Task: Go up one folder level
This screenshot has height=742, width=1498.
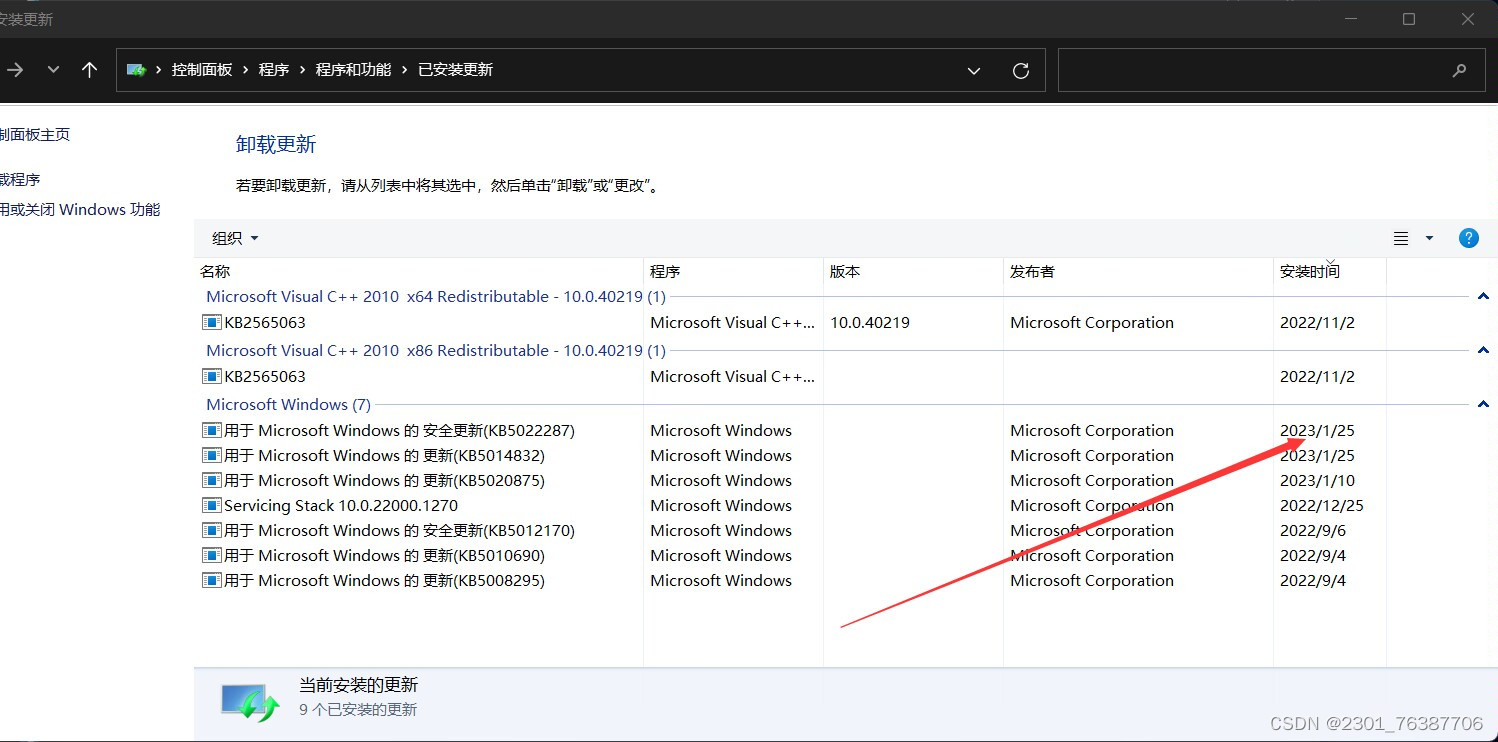Action: tap(90, 70)
